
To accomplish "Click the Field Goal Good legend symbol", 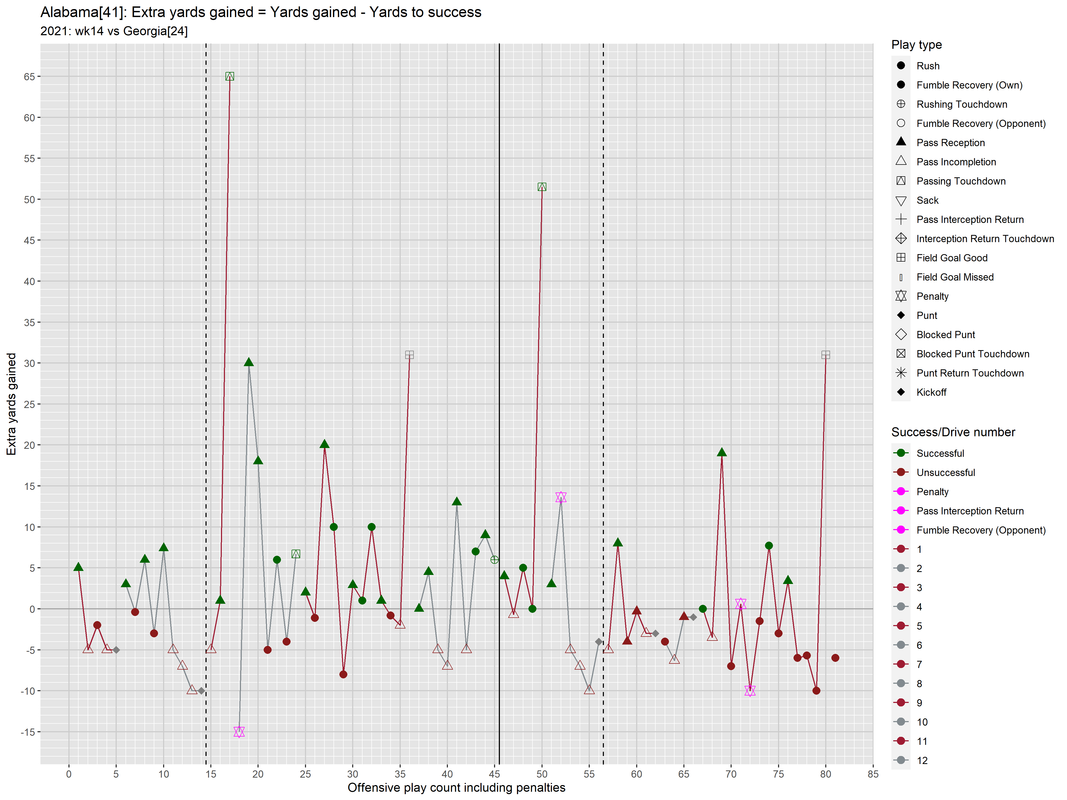I will tap(901, 257).
